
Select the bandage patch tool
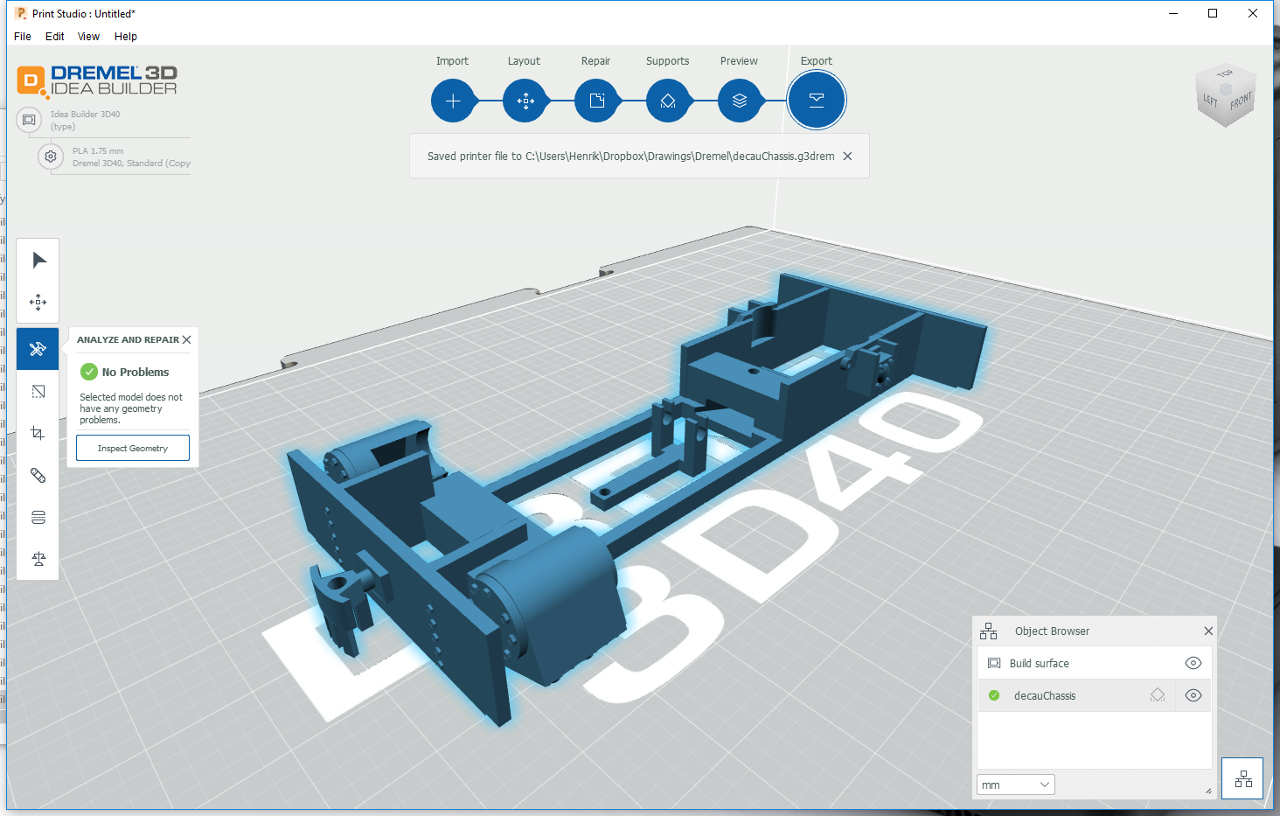pyautogui.click(x=38, y=475)
